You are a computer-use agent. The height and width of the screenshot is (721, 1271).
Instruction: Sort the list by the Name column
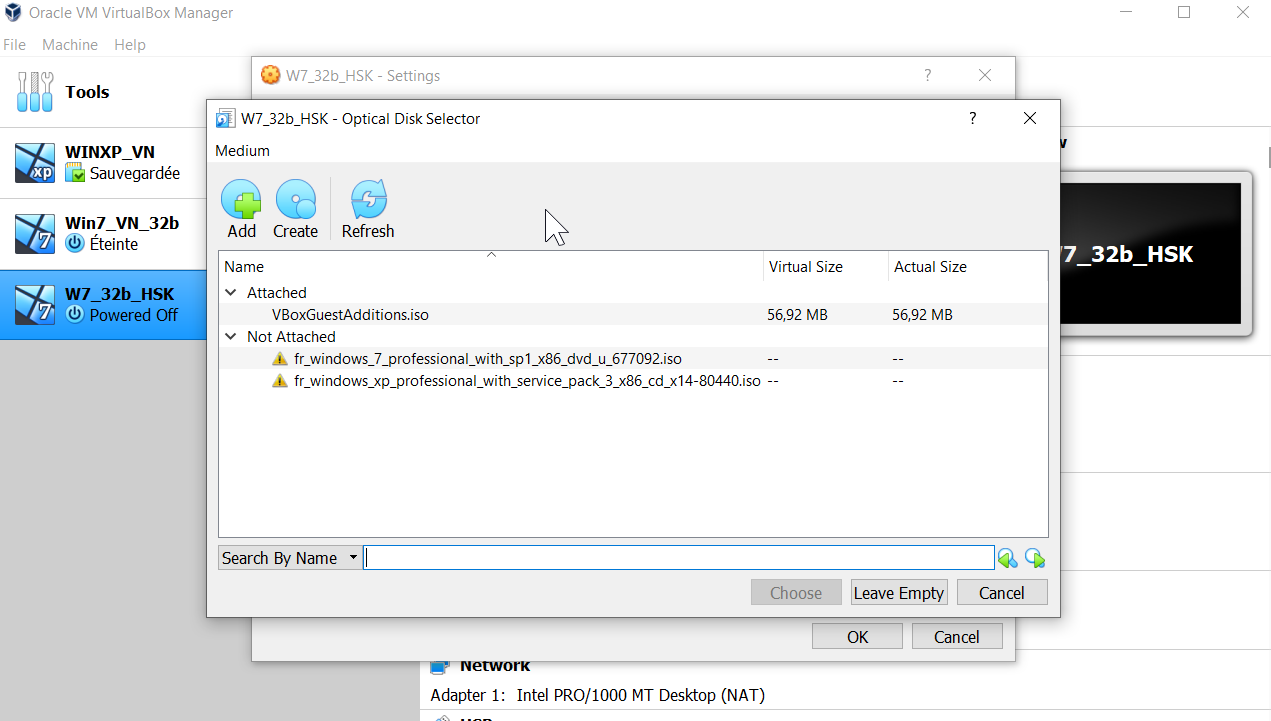point(491,266)
